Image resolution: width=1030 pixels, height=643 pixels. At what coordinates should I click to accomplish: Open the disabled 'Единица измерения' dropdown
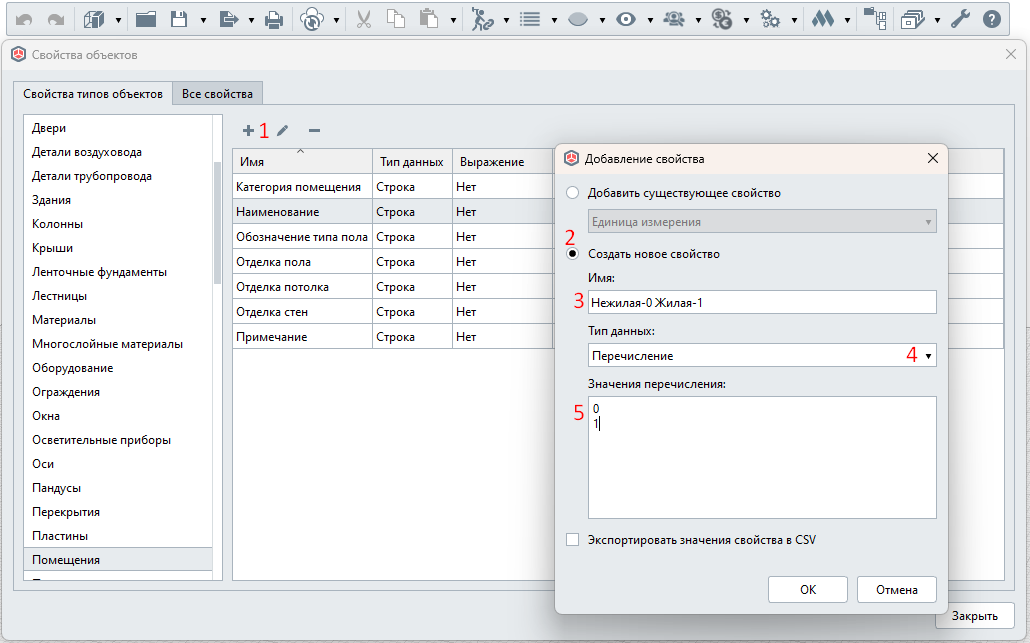(762, 222)
